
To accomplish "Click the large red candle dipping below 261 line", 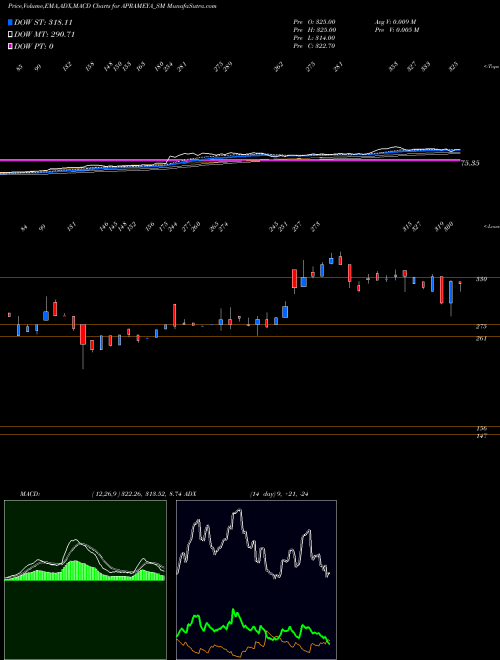I will [x=83, y=335].
